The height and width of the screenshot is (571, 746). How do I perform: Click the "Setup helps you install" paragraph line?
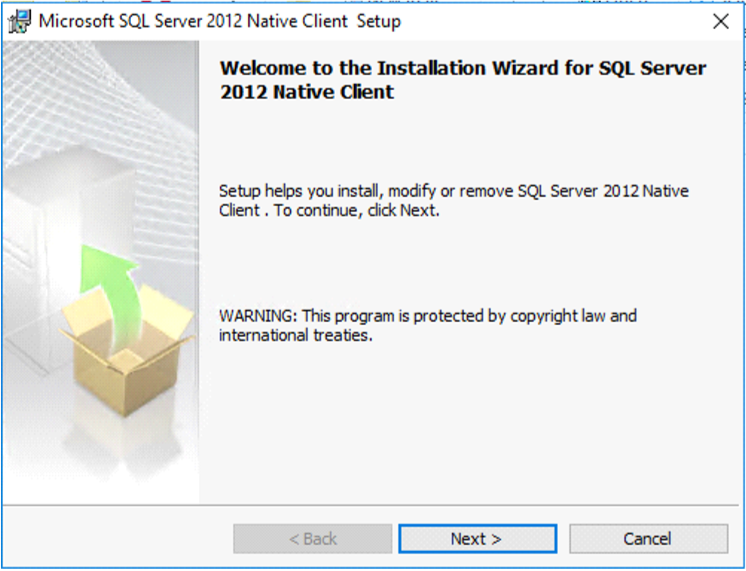pyautogui.click(x=453, y=191)
